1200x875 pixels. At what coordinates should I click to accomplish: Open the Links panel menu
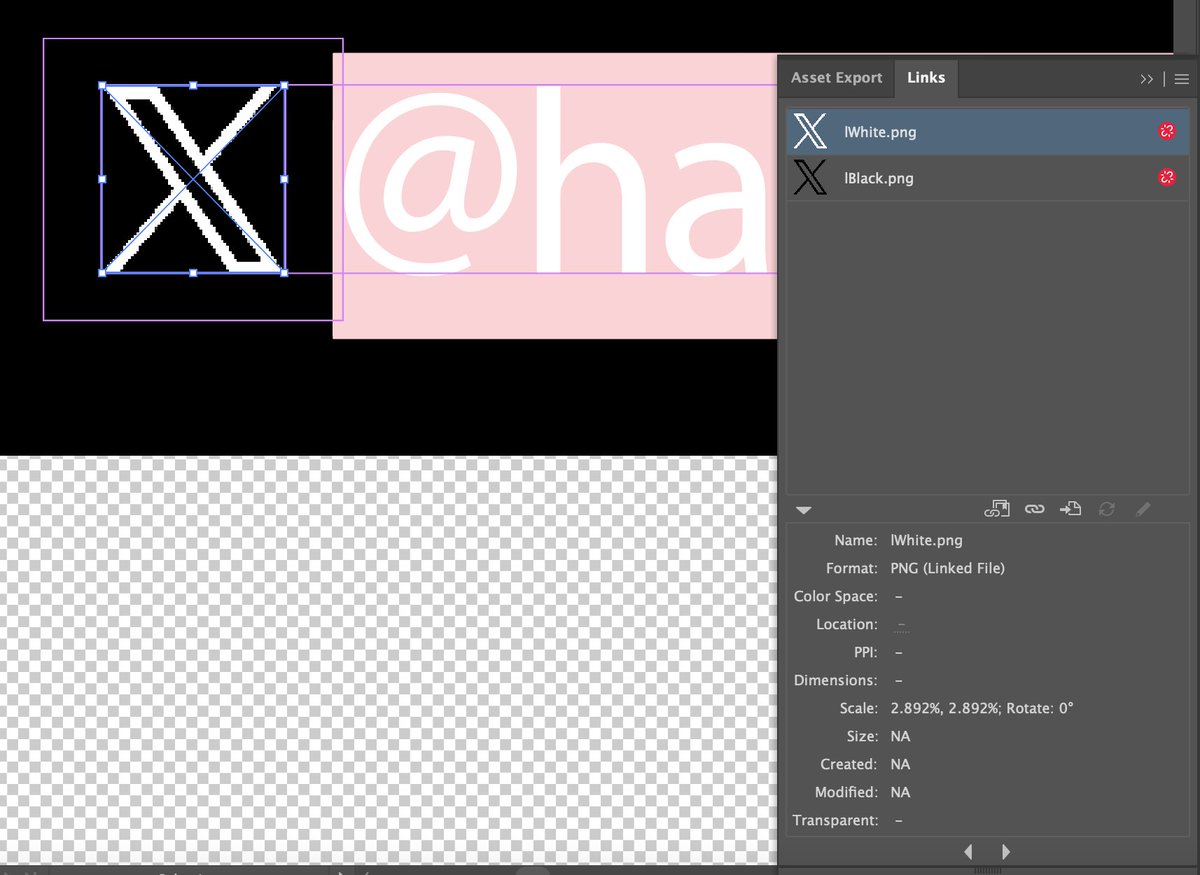coord(1182,78)
